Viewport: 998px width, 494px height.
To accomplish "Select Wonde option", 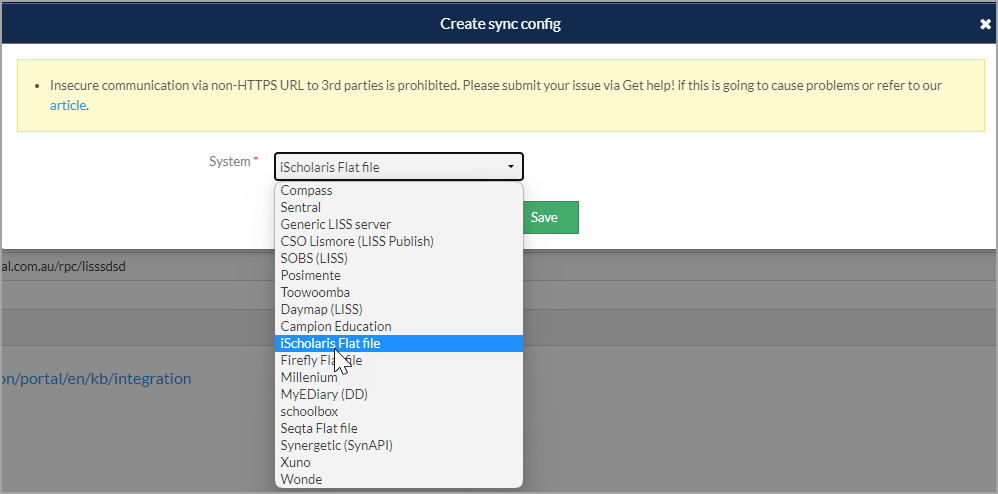I will tap(399, 479).
